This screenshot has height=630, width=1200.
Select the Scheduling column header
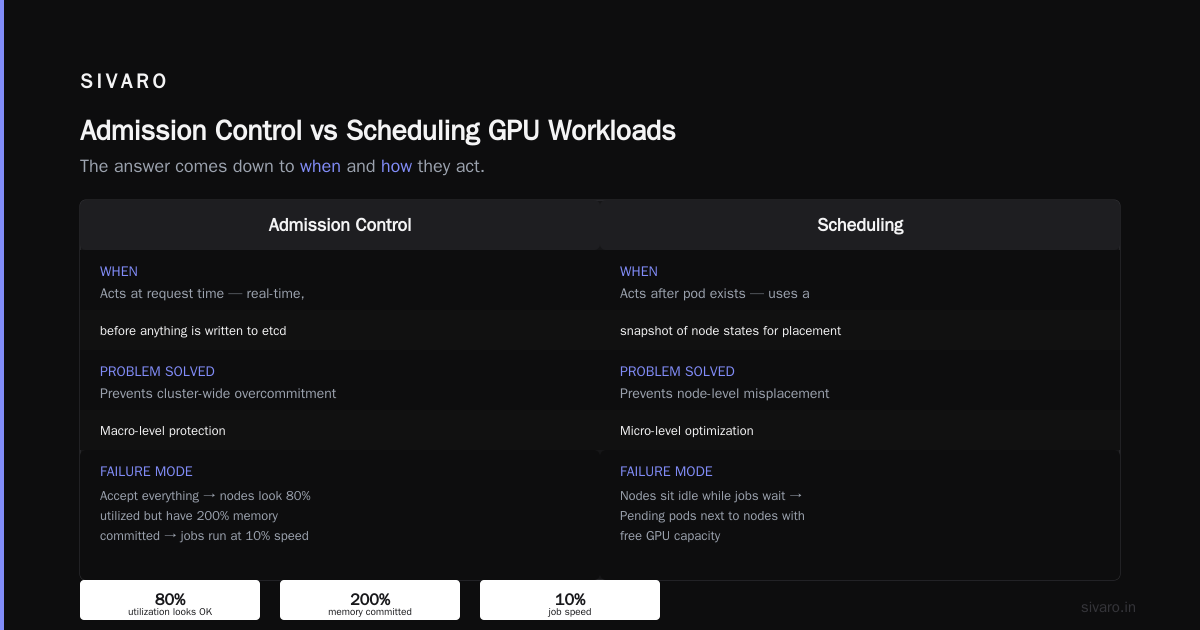pos(860,225)
